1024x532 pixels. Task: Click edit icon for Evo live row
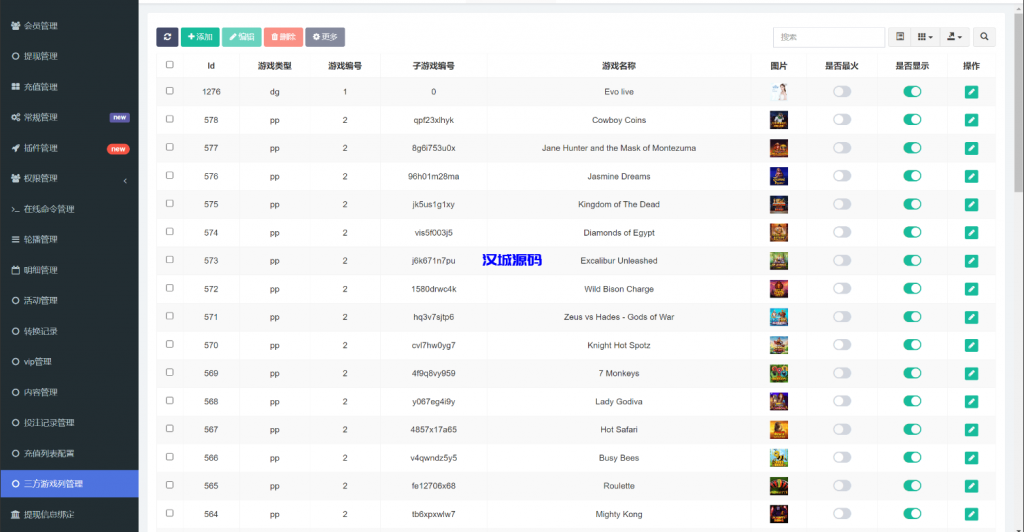coord(971,92)
